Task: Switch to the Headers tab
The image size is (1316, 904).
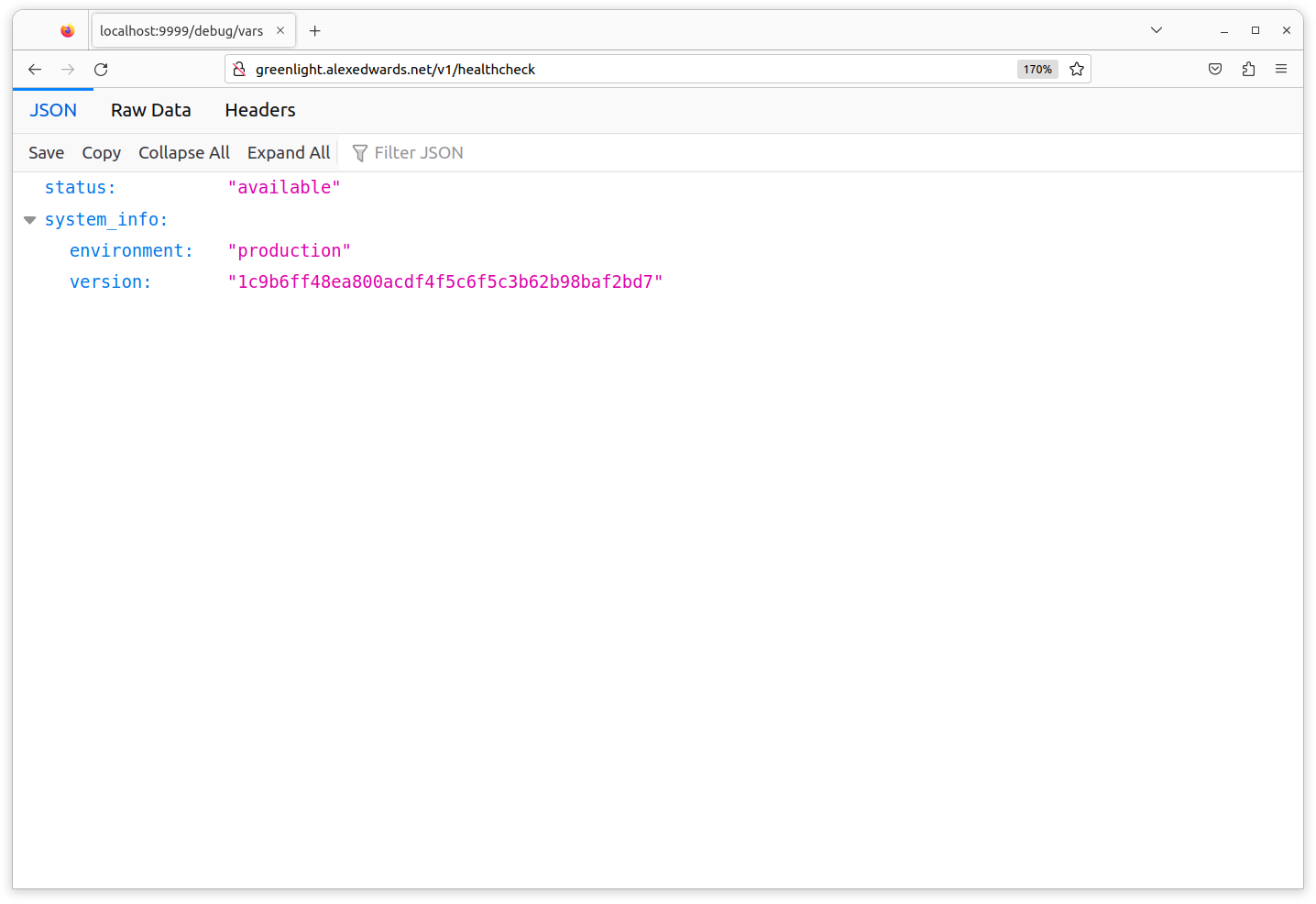Action: (x=260, y=110)
